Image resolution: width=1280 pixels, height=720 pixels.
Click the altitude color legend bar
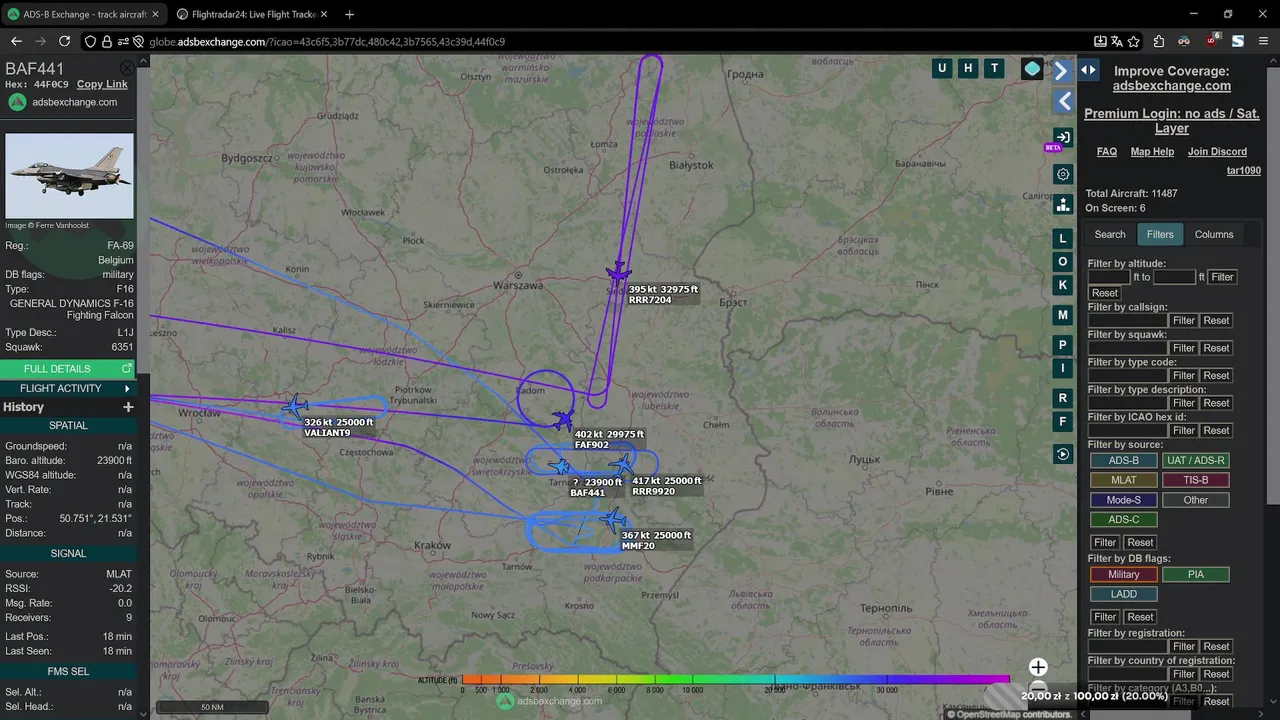tap(735, 680)
